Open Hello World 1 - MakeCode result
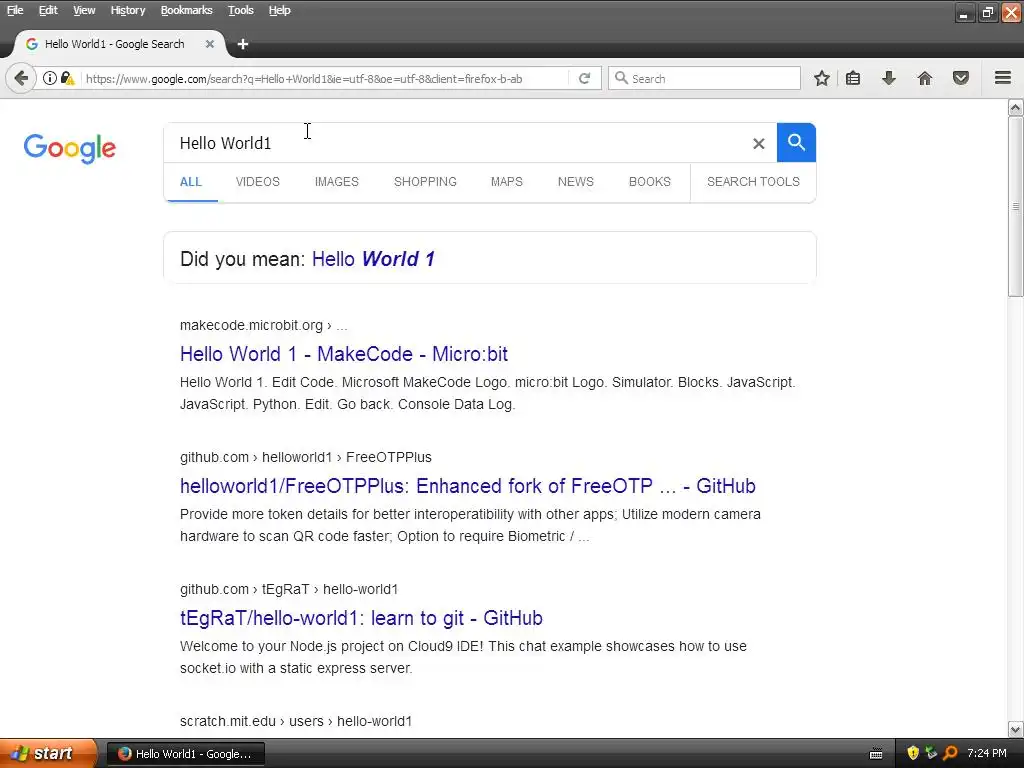Screen dimensions: 1024x768 point(344,354)
